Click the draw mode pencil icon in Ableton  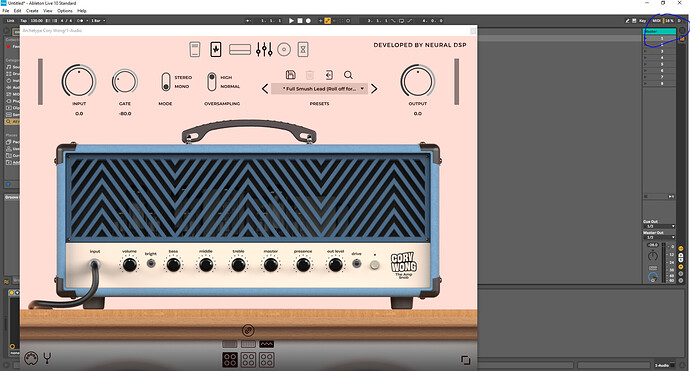tap(628, 21)
